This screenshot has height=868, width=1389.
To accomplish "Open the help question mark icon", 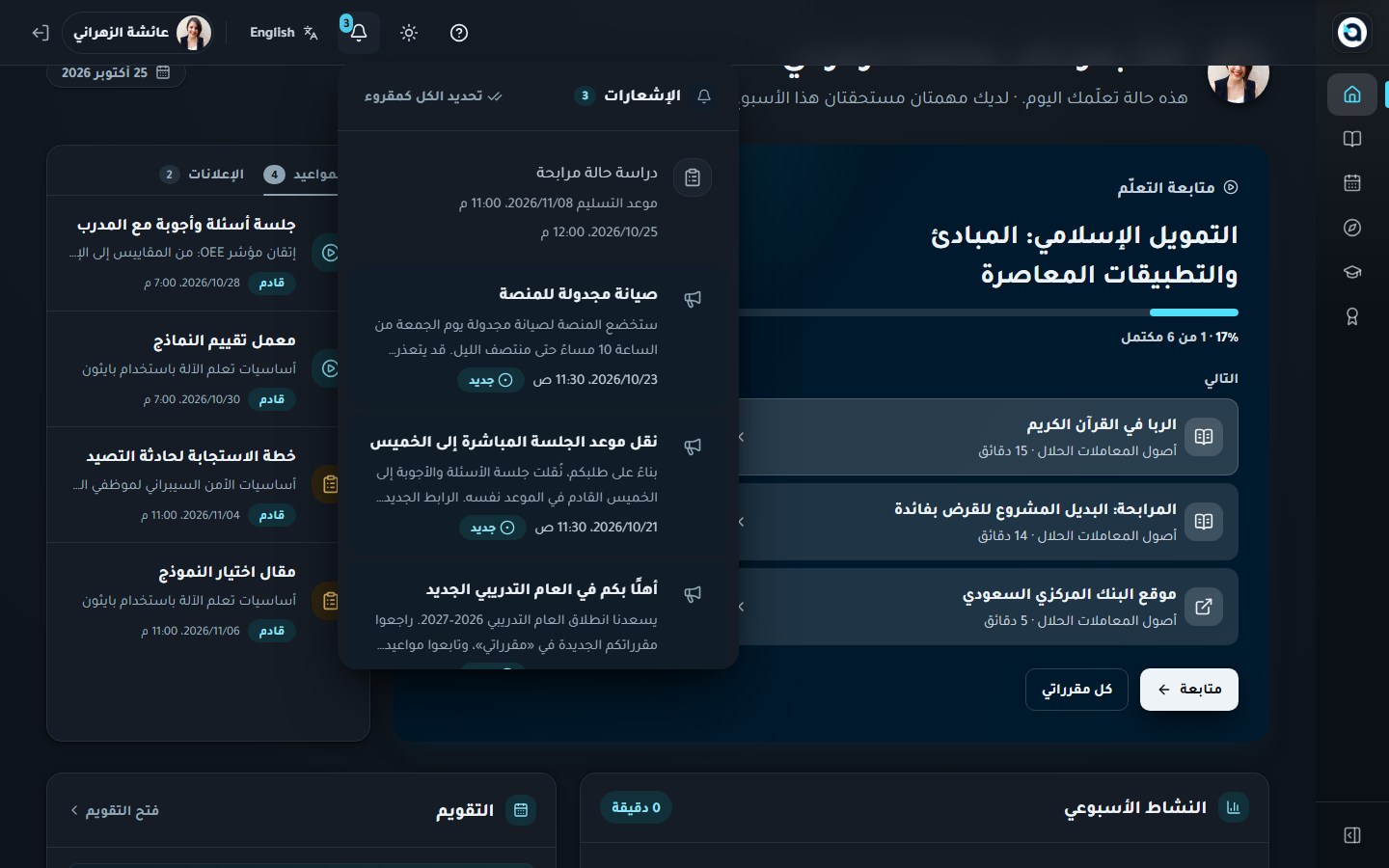I will click(459, 33).
